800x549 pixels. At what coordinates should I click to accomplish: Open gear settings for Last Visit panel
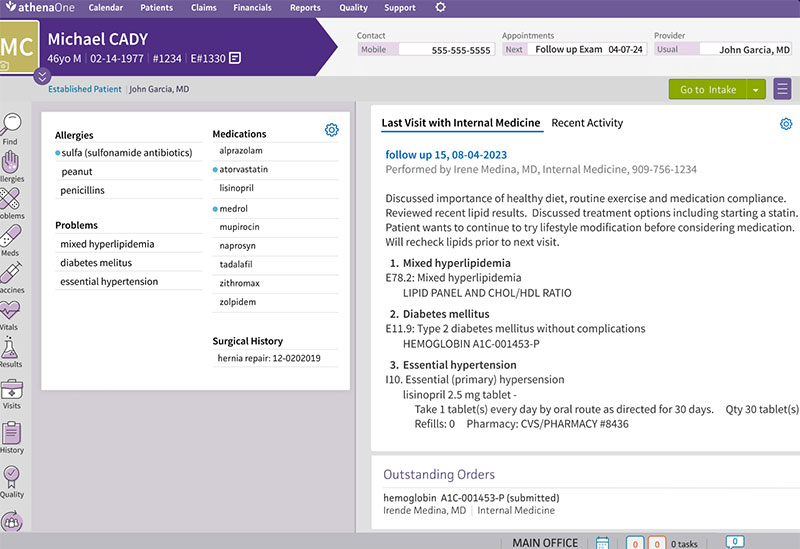tap(786, 123)
